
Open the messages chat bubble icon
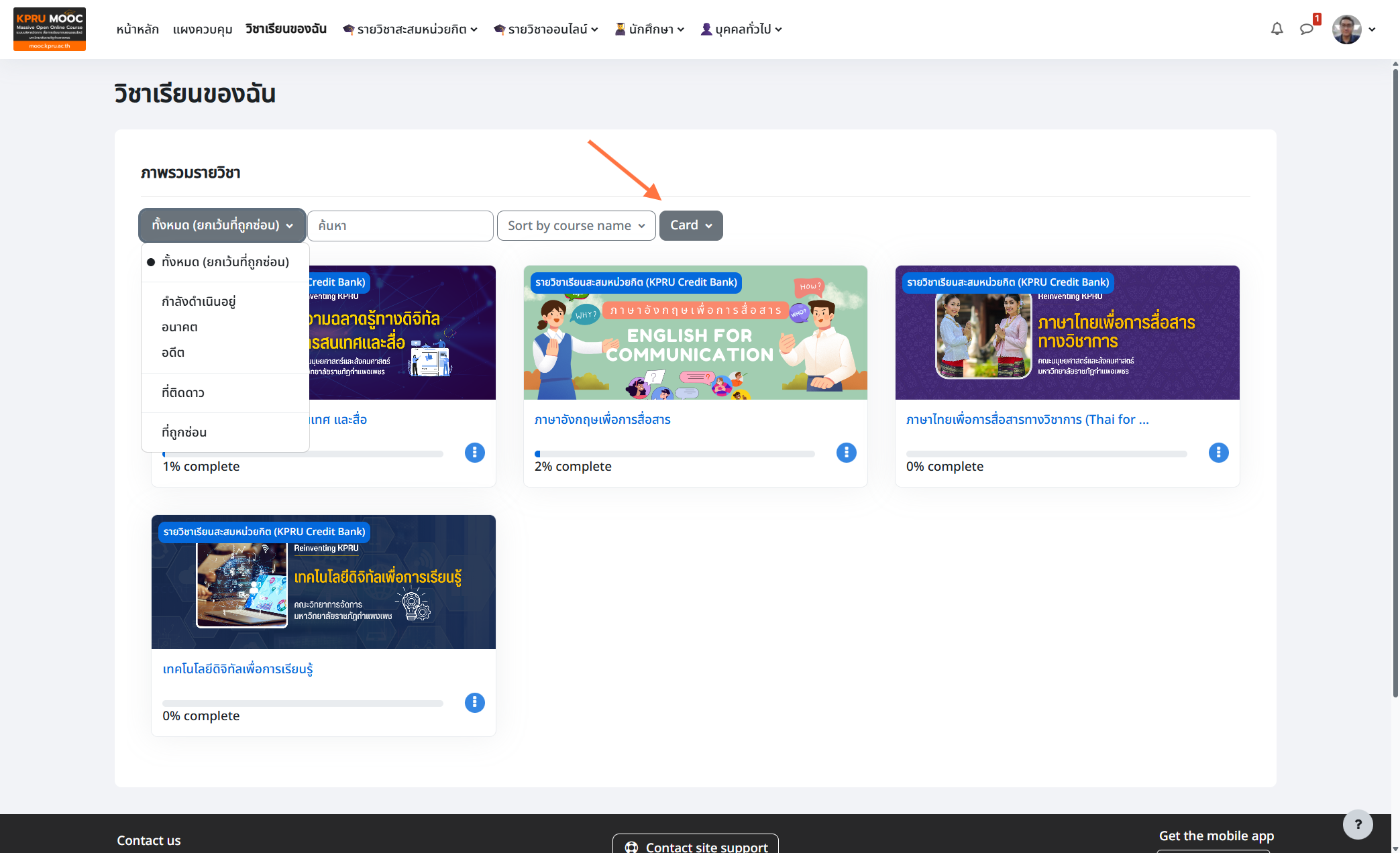pyautogui.click(x=1306, y=29)
